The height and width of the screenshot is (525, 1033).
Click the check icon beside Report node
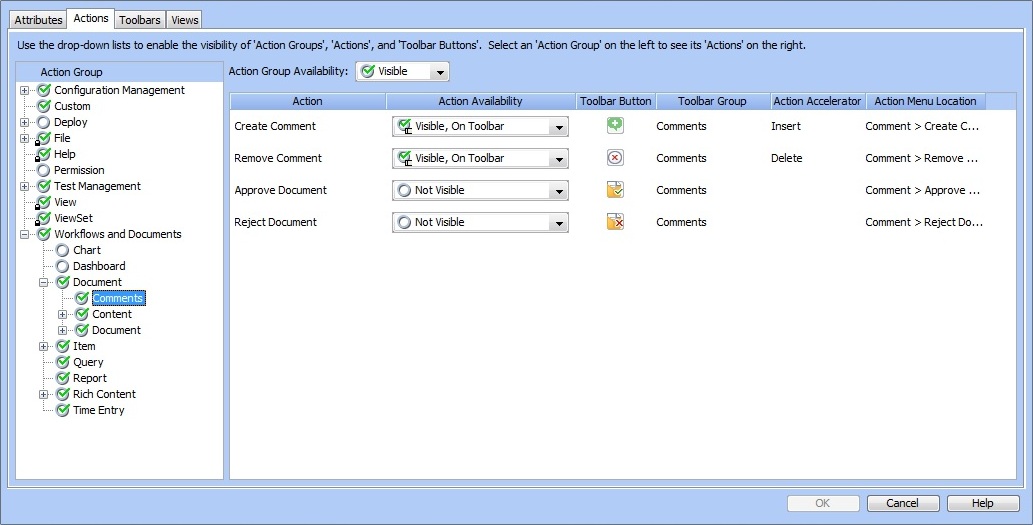[63, 377]
